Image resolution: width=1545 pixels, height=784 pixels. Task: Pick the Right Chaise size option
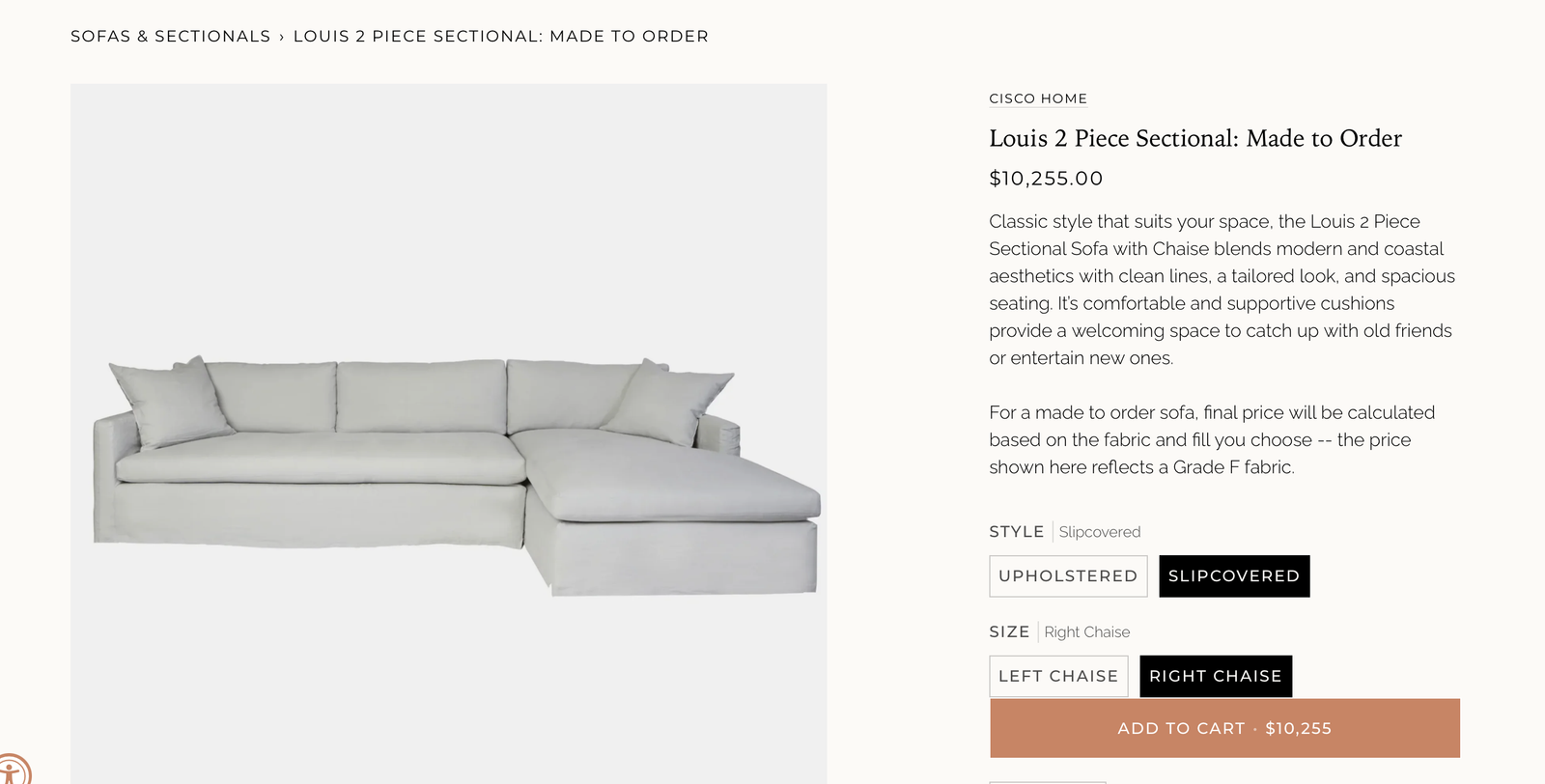click(x=1215, y=677)
